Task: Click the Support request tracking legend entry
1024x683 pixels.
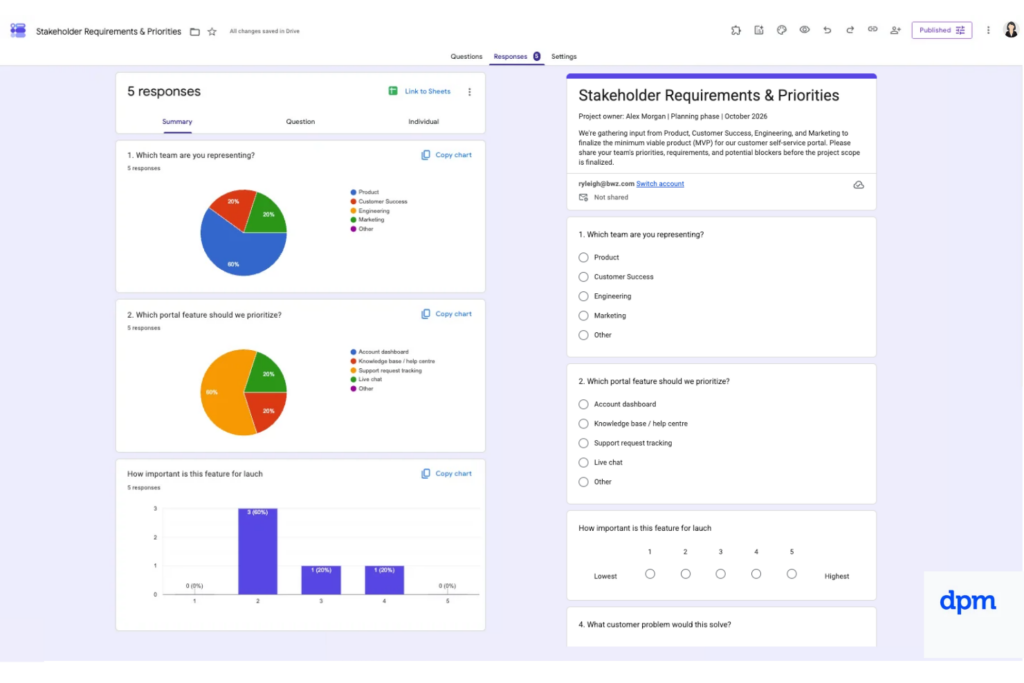Action: click(x=386, y=371)
